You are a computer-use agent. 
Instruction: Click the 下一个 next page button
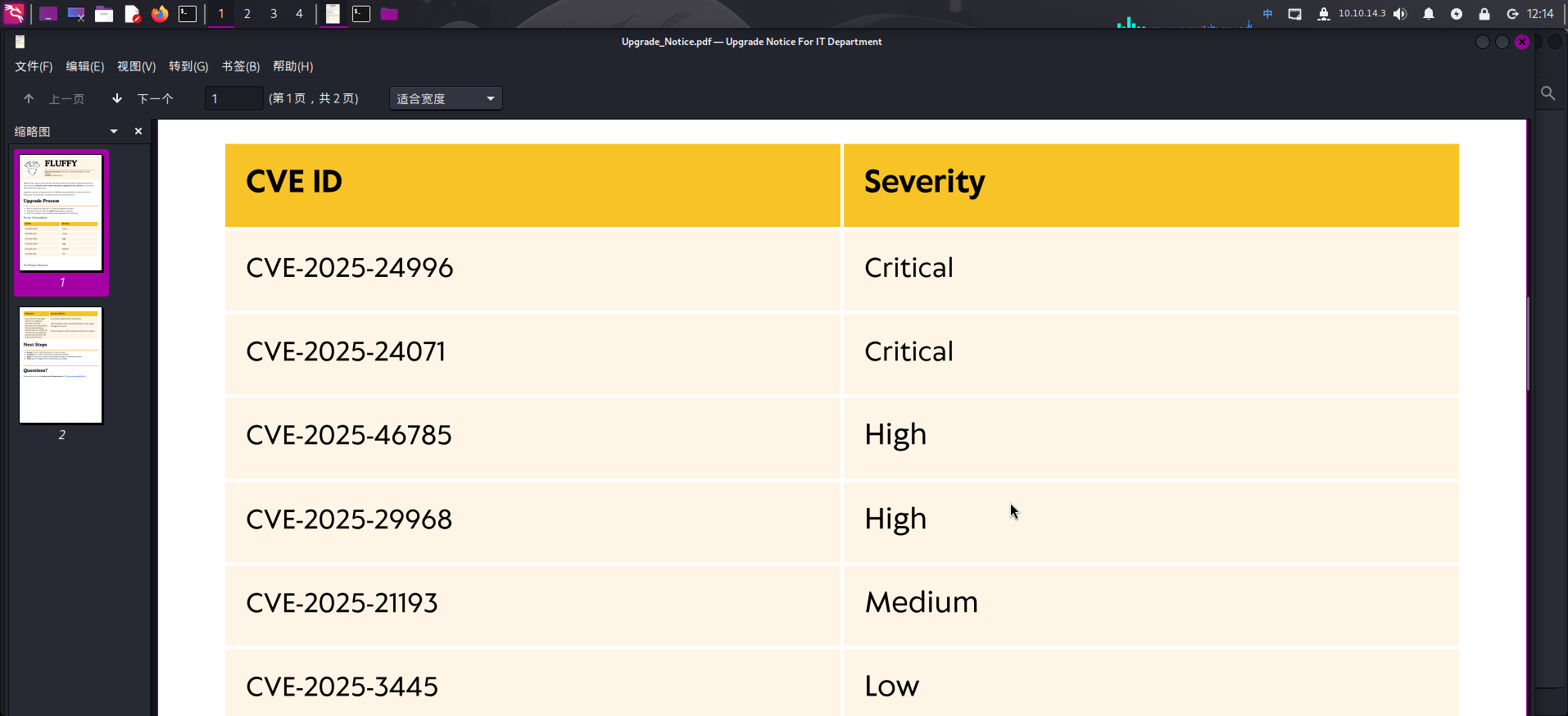click(x=155, y=98)
